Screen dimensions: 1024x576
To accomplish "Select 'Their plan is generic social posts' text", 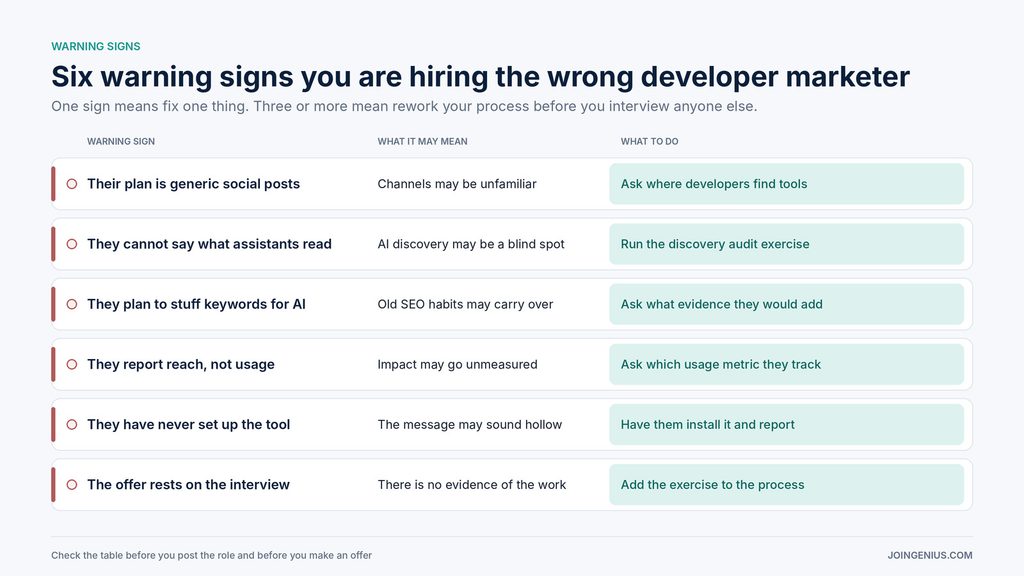I will (x=193, y=184).
